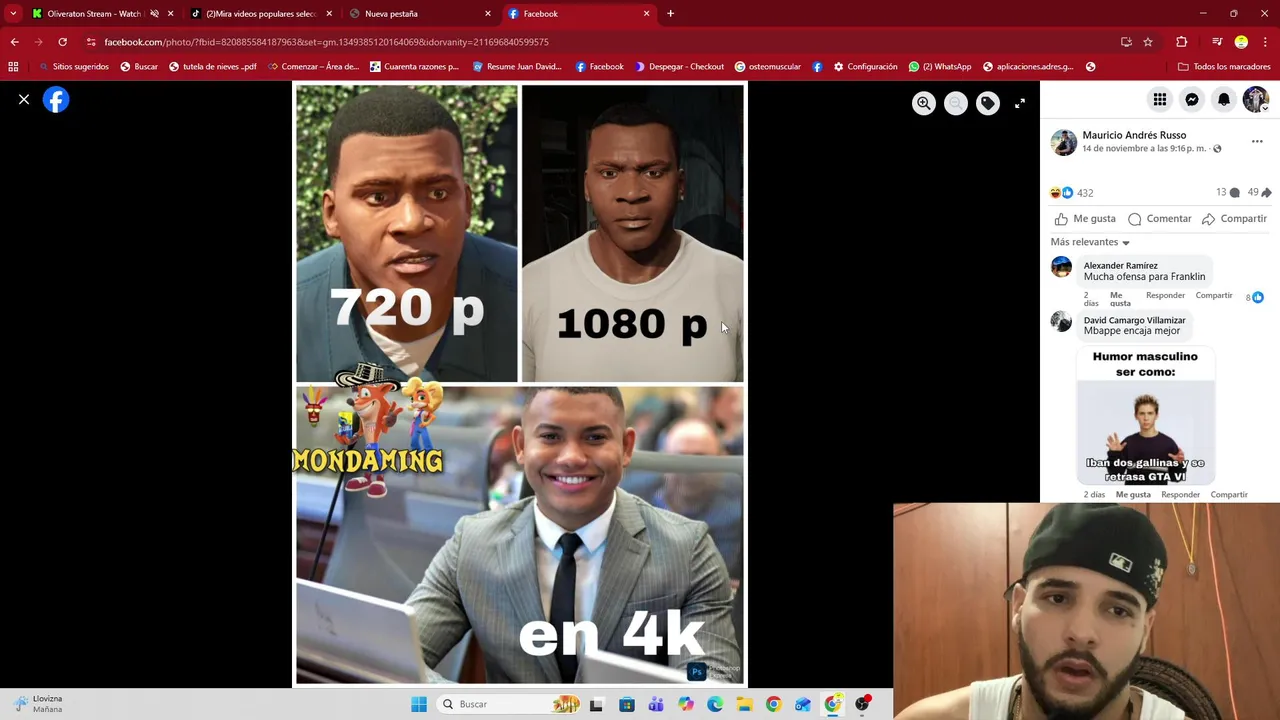
Task: Open Microsoft Store from the taskbar
Action: point(626,704)
